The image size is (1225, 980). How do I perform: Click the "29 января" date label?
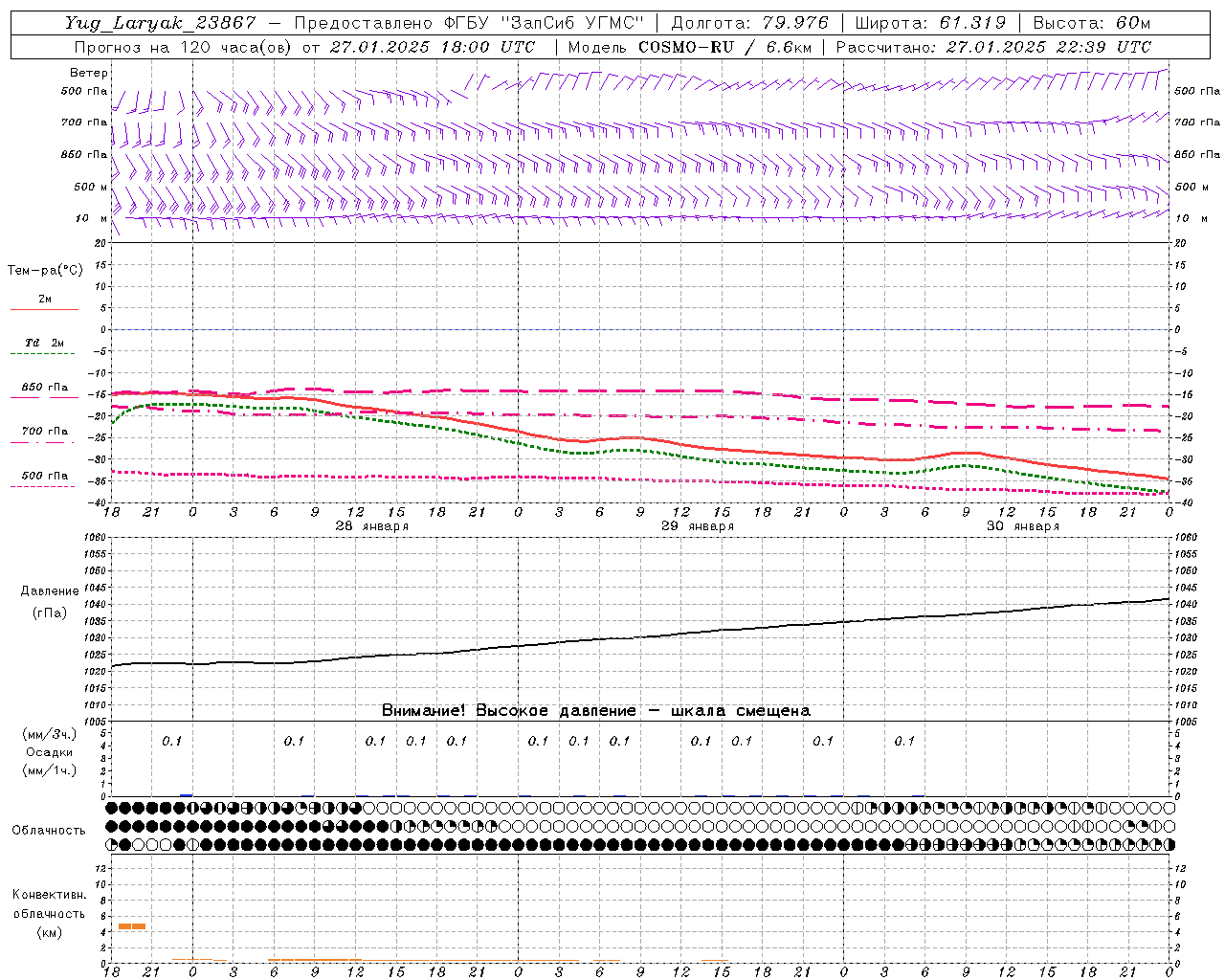coord(698,526)
